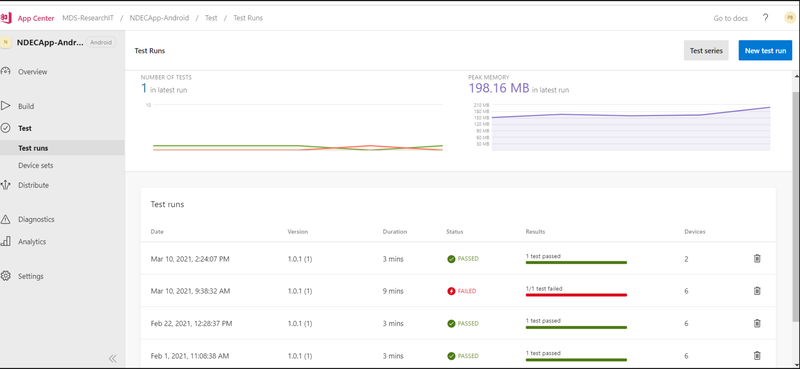Collapse the sidebar with double chevron
This screenshot has height=369, width=800.
[x=113, y=358]
